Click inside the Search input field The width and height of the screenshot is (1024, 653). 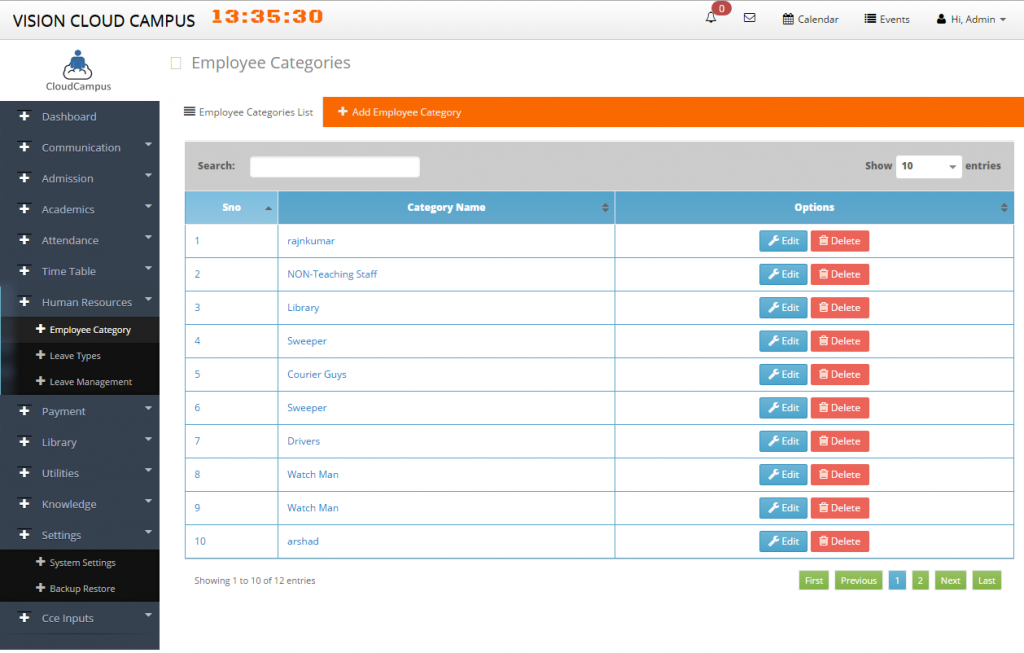coord(335,166)
